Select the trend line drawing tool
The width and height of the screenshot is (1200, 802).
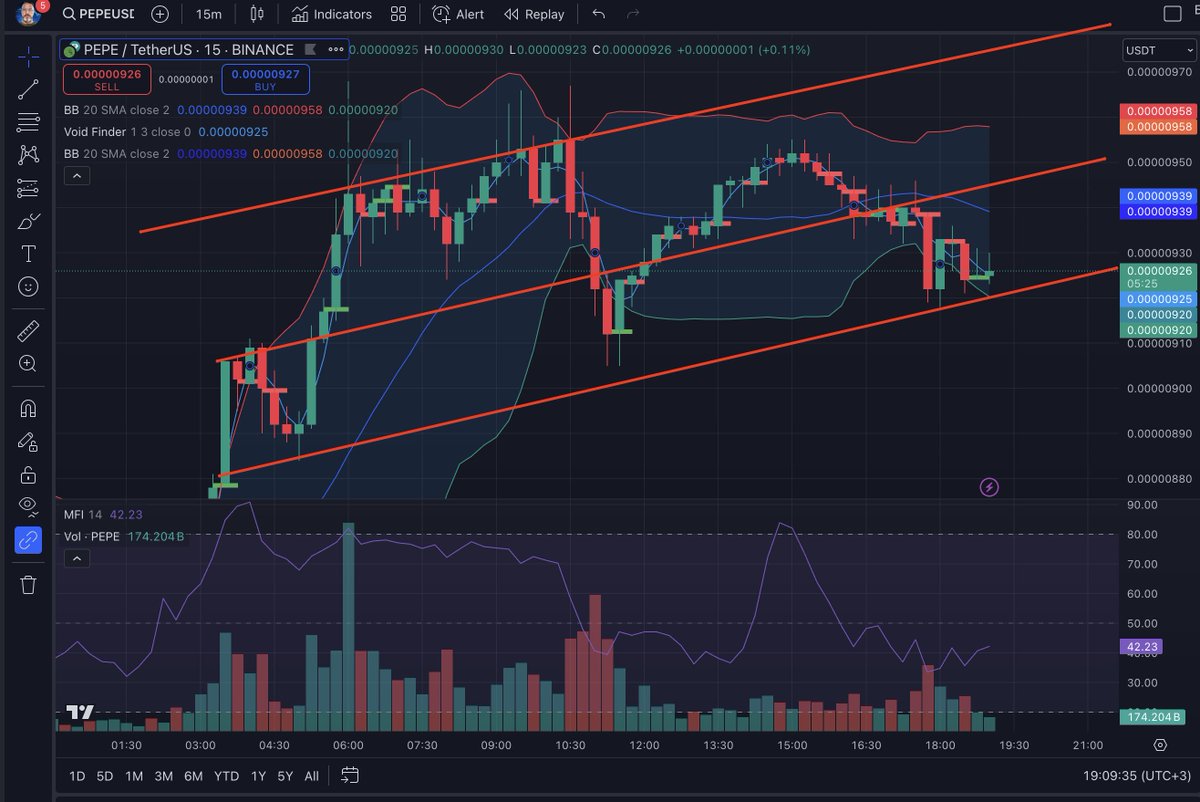coord(28,89)
